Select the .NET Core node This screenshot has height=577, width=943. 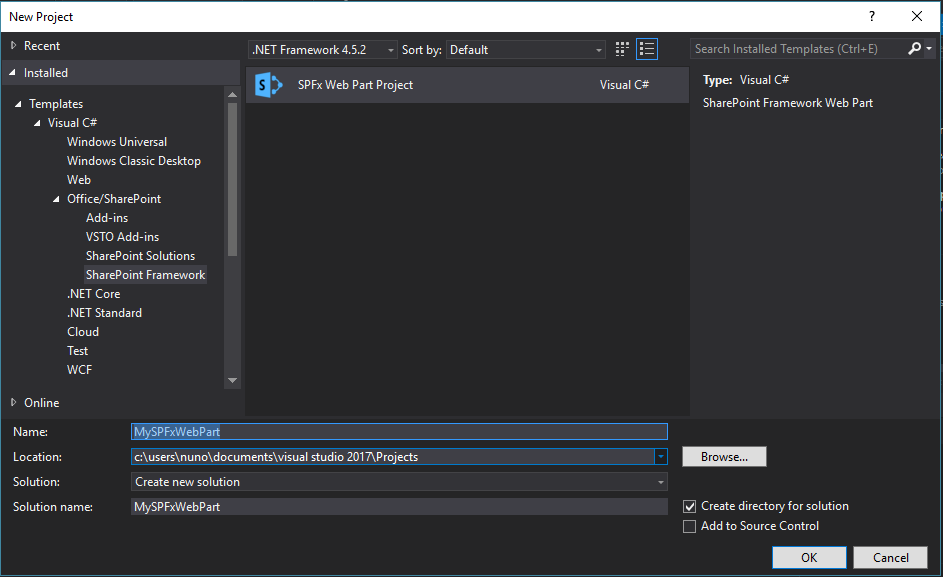coord(94,294)
